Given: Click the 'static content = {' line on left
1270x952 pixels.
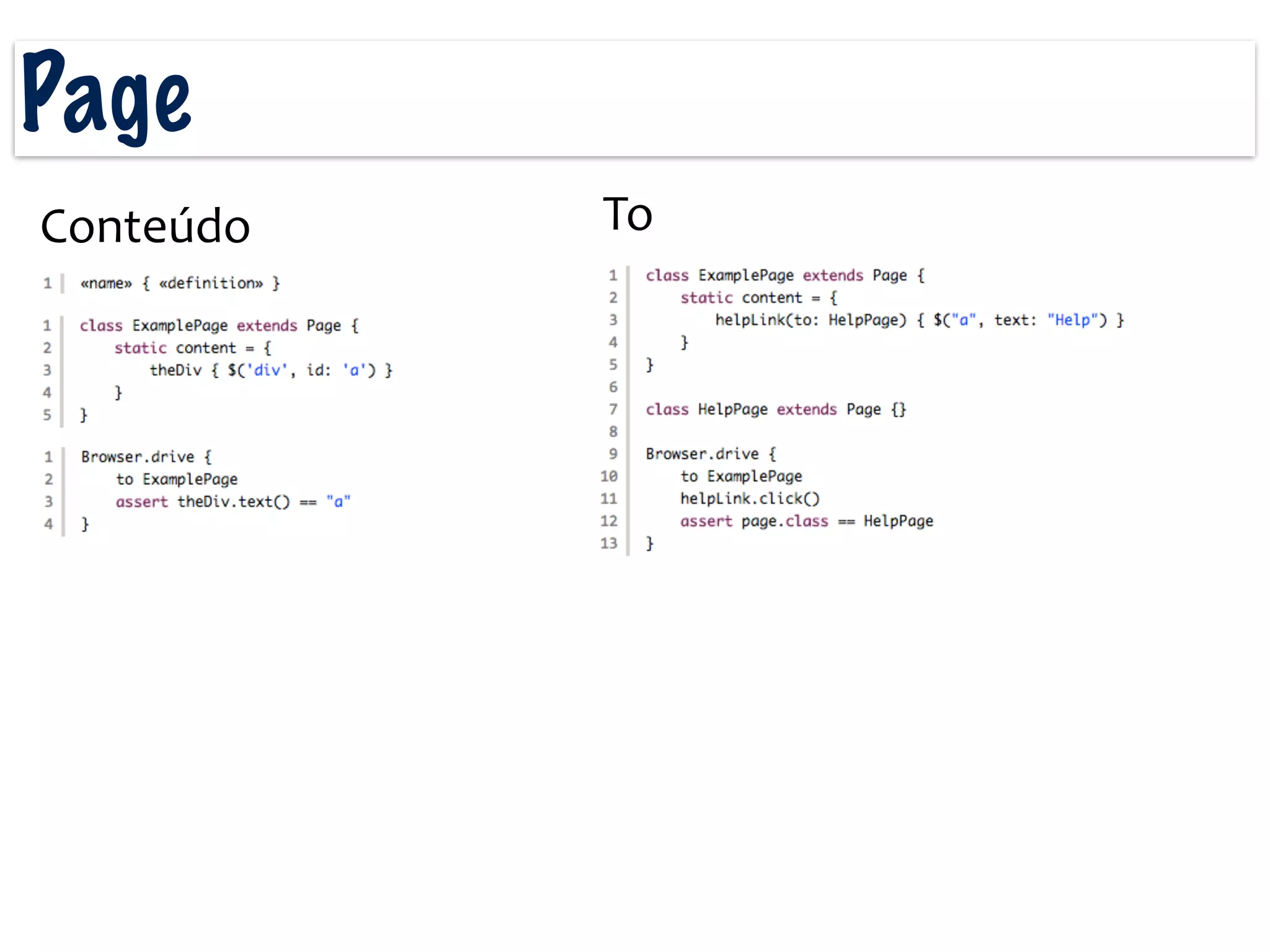Looking at the screenshot, I should point(192,348).
